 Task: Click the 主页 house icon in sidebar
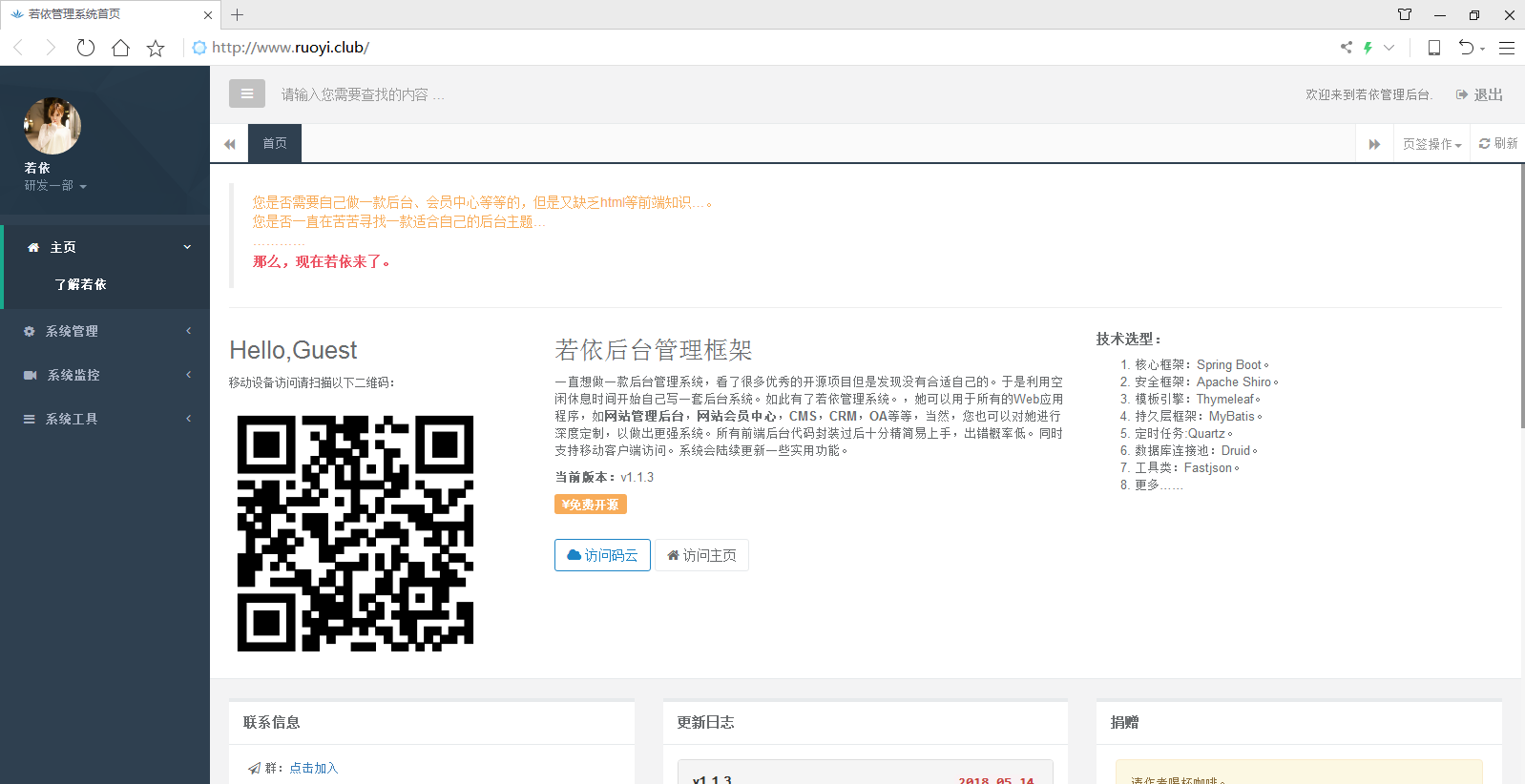click(x=33, y=247)
